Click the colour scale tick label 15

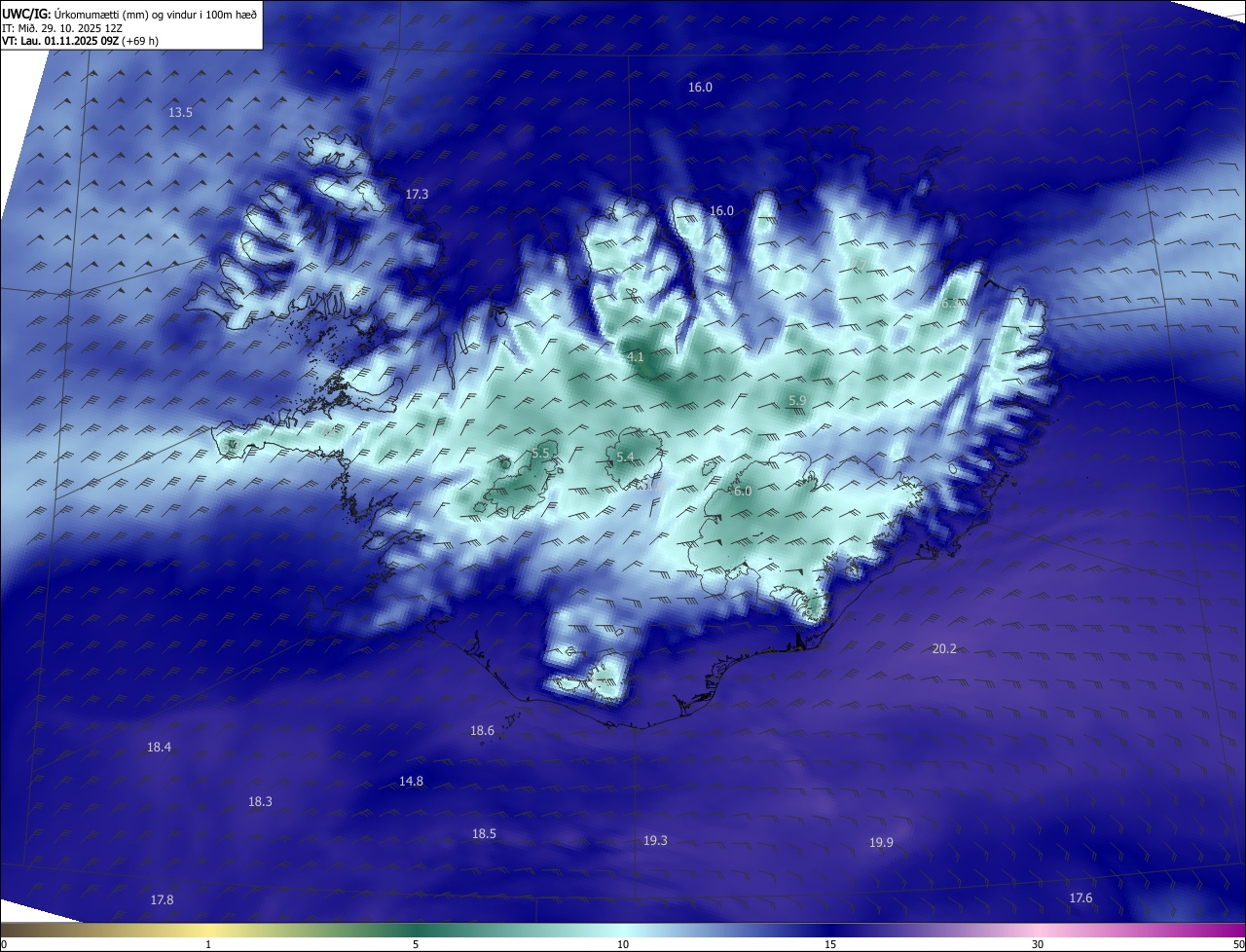point(830,944)
